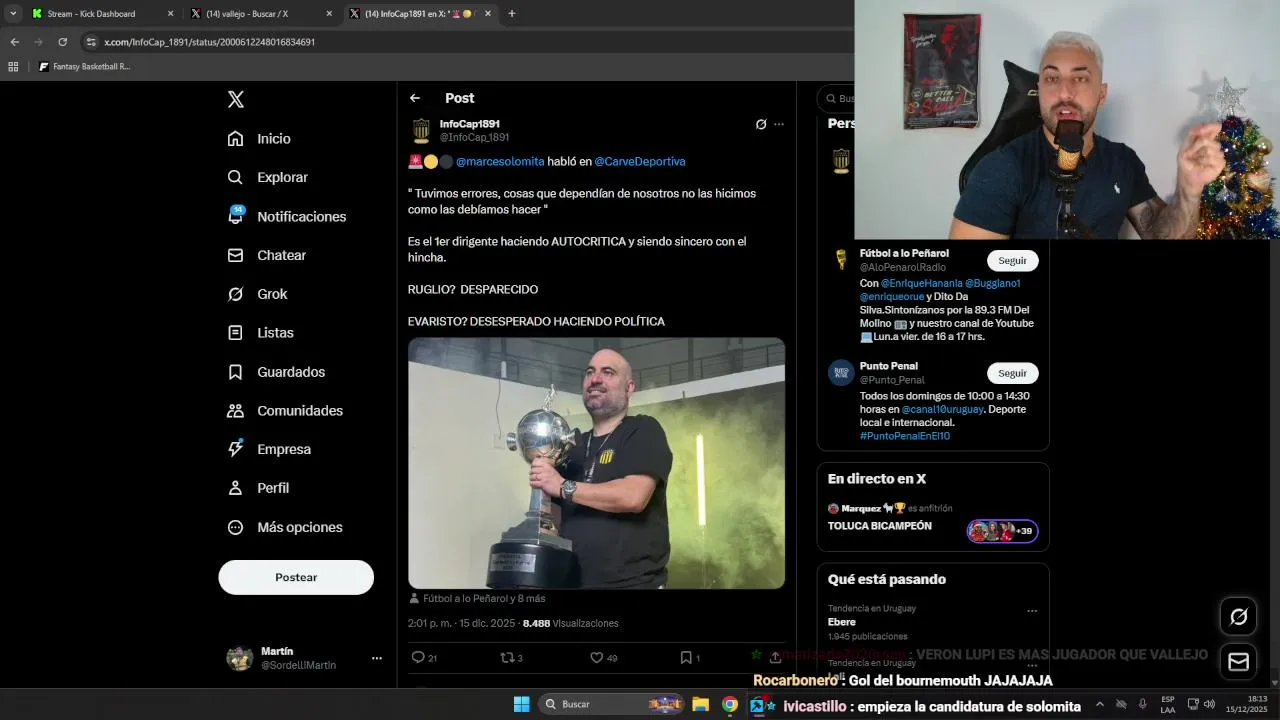
Task: Open Perfil page
Action: tap(258, 488)
